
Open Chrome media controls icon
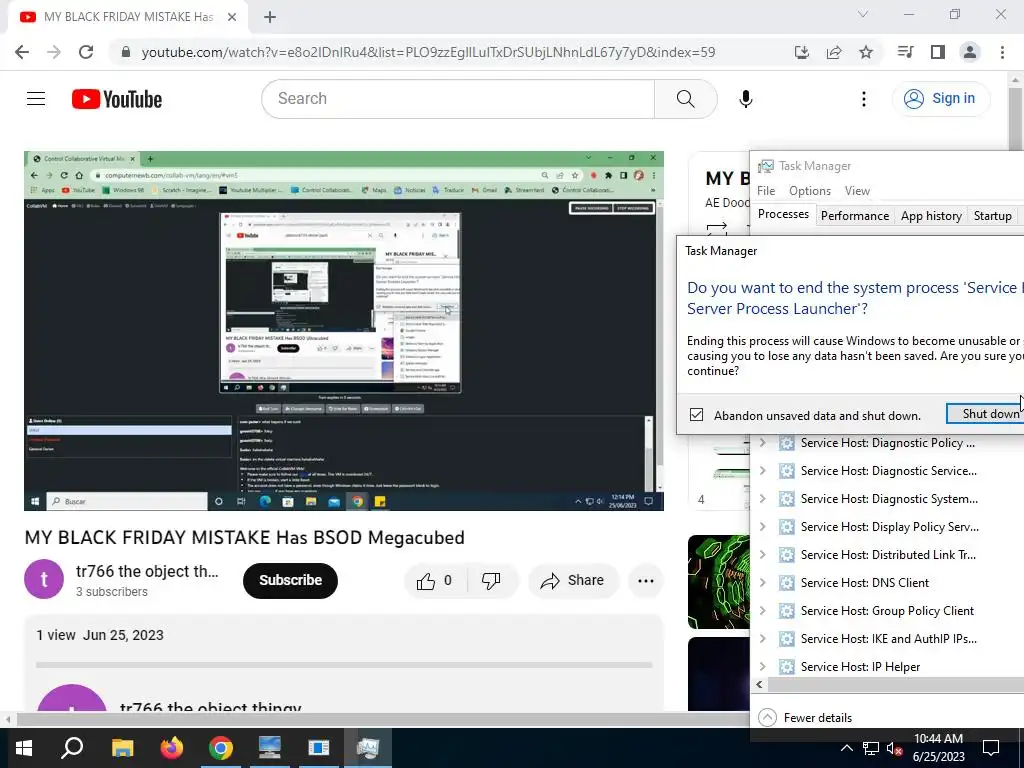pos(905,52)
